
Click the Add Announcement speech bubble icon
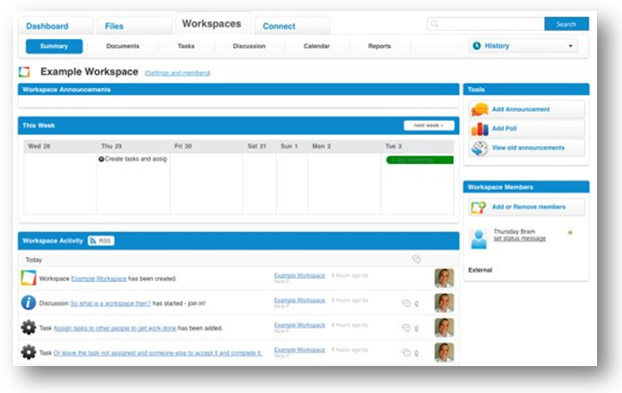480,109
